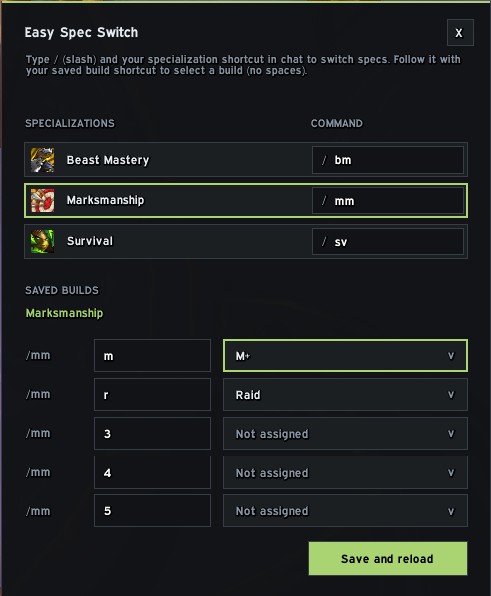Focus the build shortcut field containing m
The height and width of the screenshot is (596, 491).
(152, 356)
